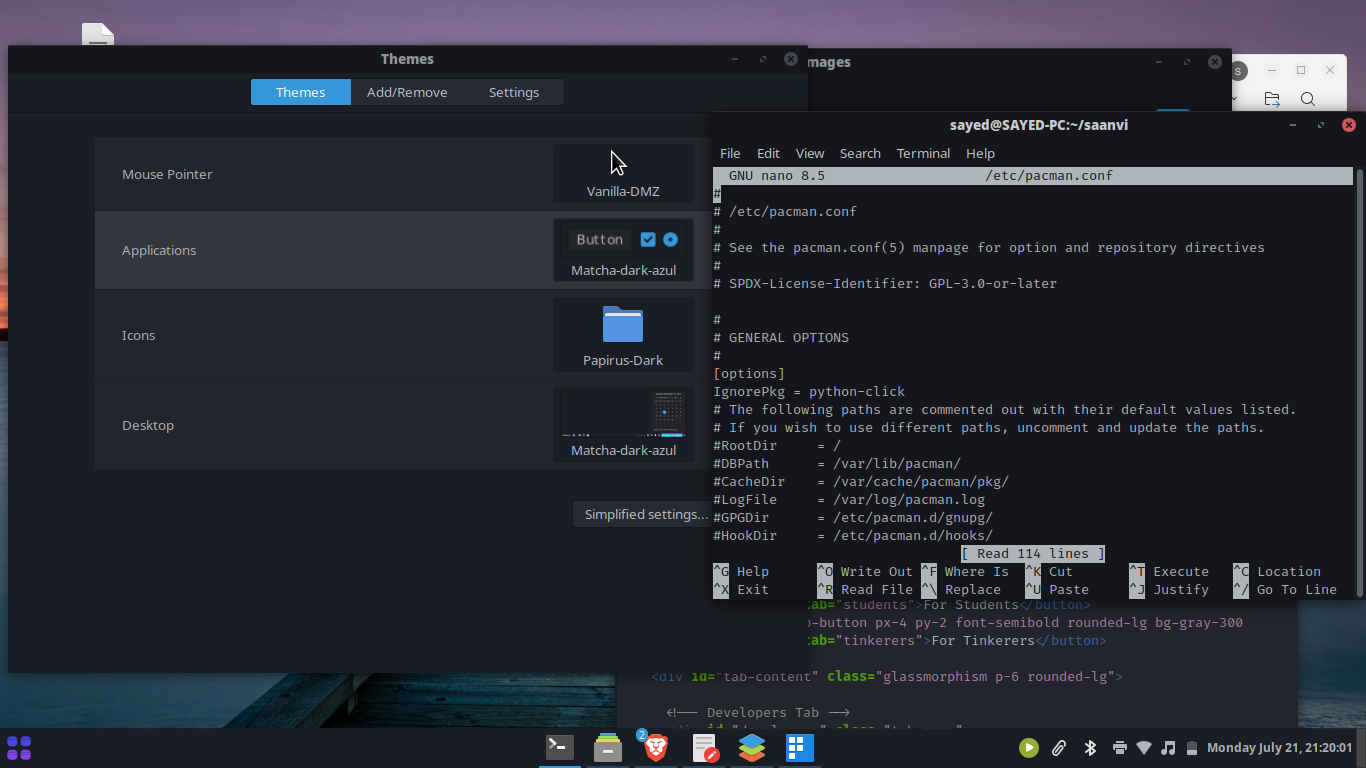Click the Applications row label

(x=159, y=250)
